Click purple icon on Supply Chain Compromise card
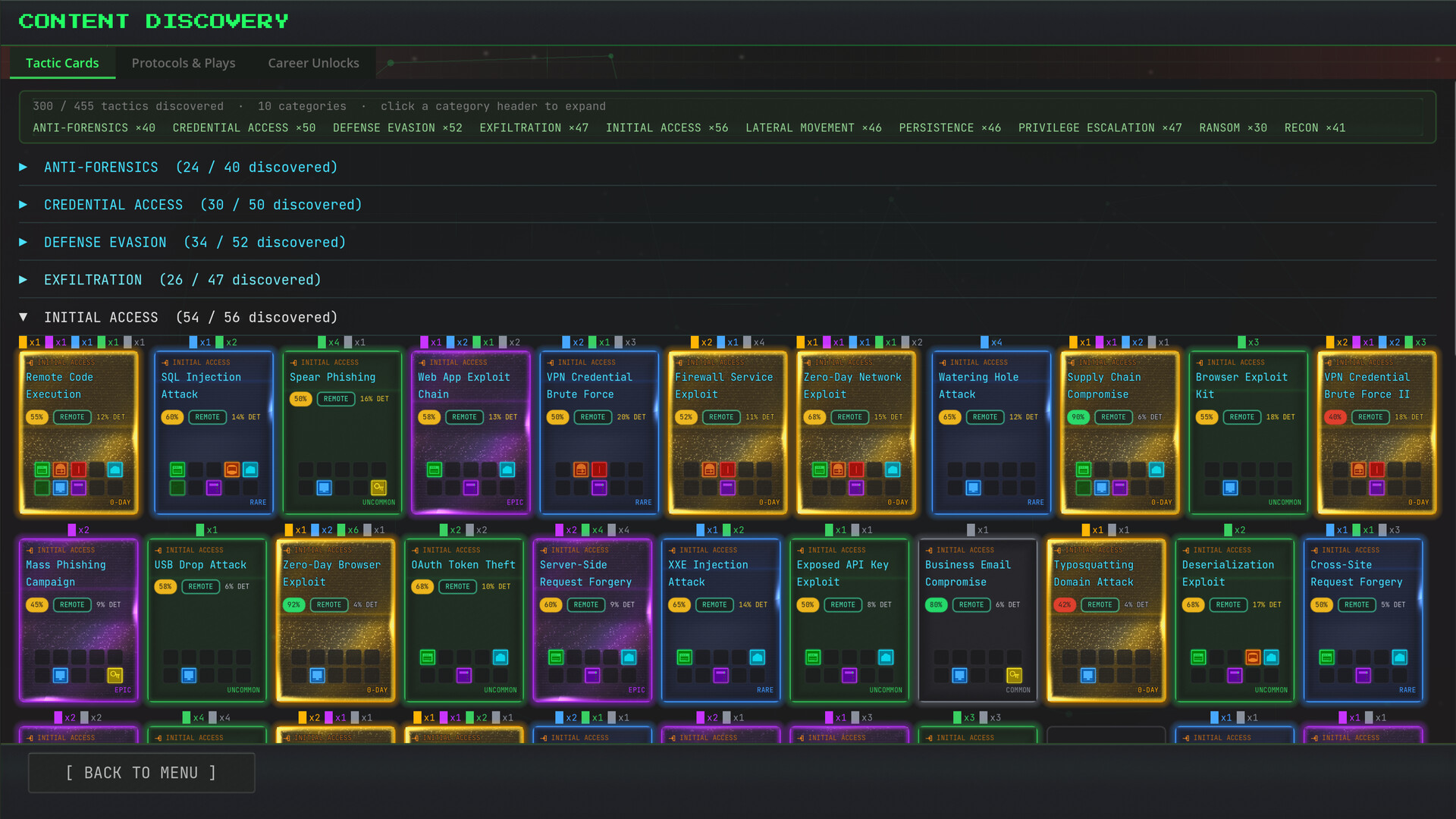This screenshot has height=819, width=1456. (1120, 488)
